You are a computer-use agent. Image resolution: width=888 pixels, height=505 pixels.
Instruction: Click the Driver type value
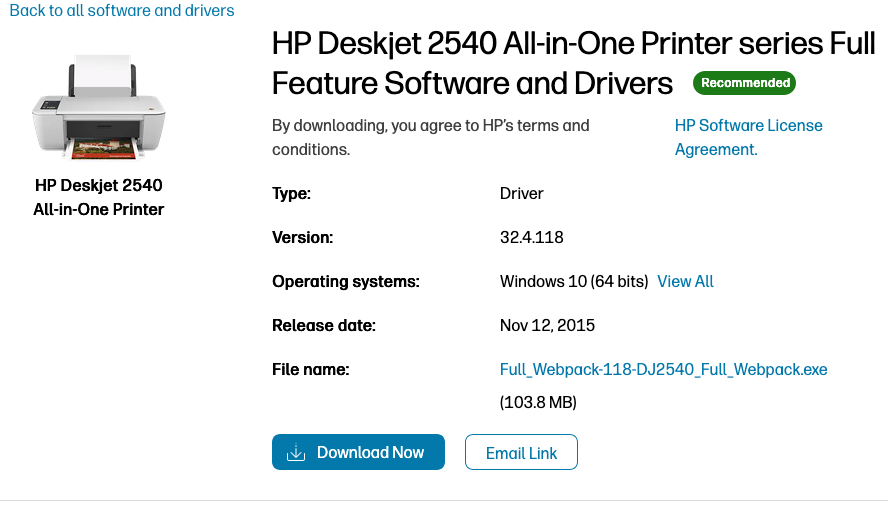click(x=521, y=194)
